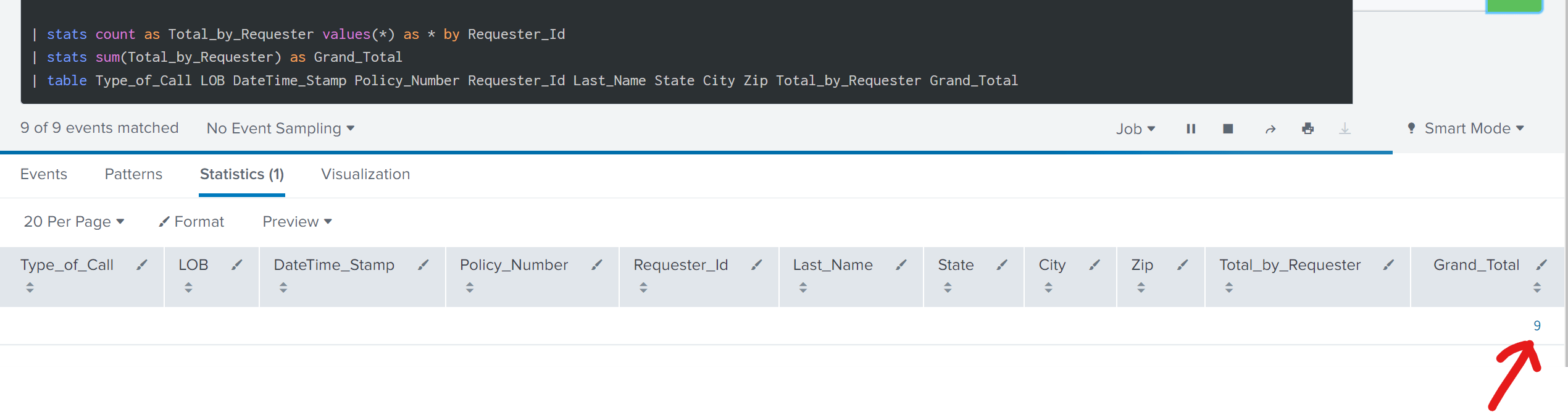Viewport: 1568px width, 412px height.
Task: Edit format of Type_of_Call column
Action: pyautogui.click(x=142, y=265)
